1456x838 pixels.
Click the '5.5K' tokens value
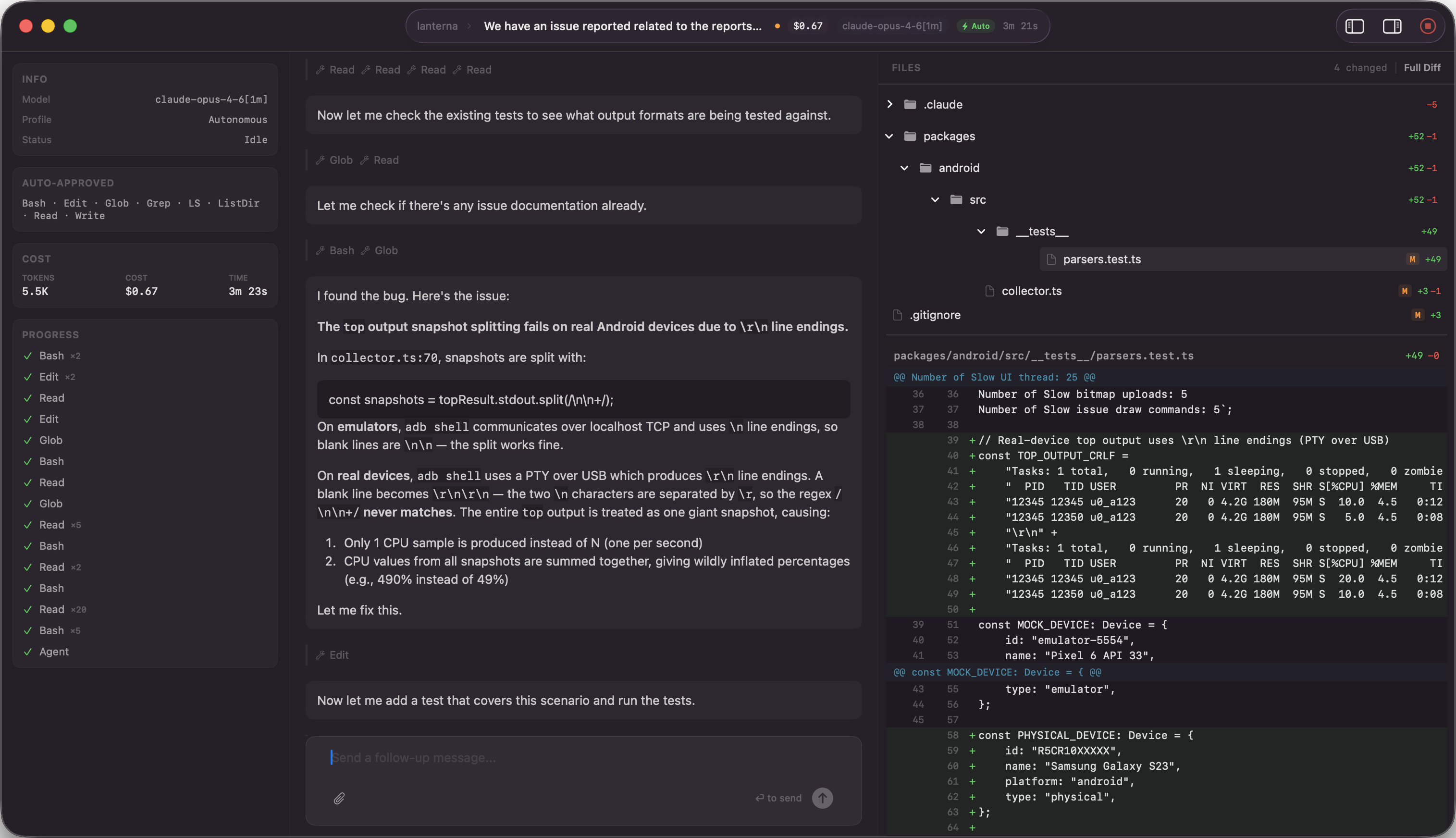tap(35, 291)
